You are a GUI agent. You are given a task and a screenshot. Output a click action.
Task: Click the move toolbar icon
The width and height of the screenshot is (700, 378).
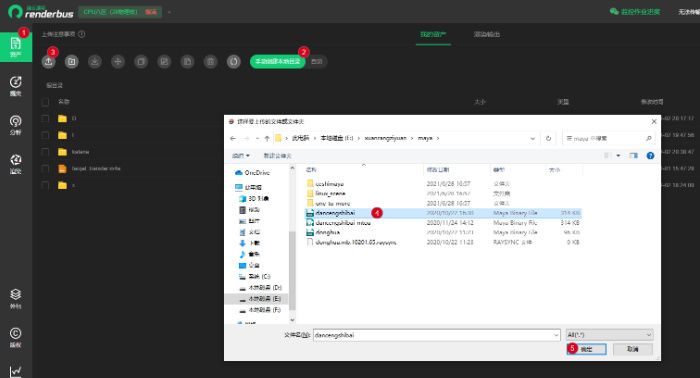pyautogui.click(x=118, y=62)
